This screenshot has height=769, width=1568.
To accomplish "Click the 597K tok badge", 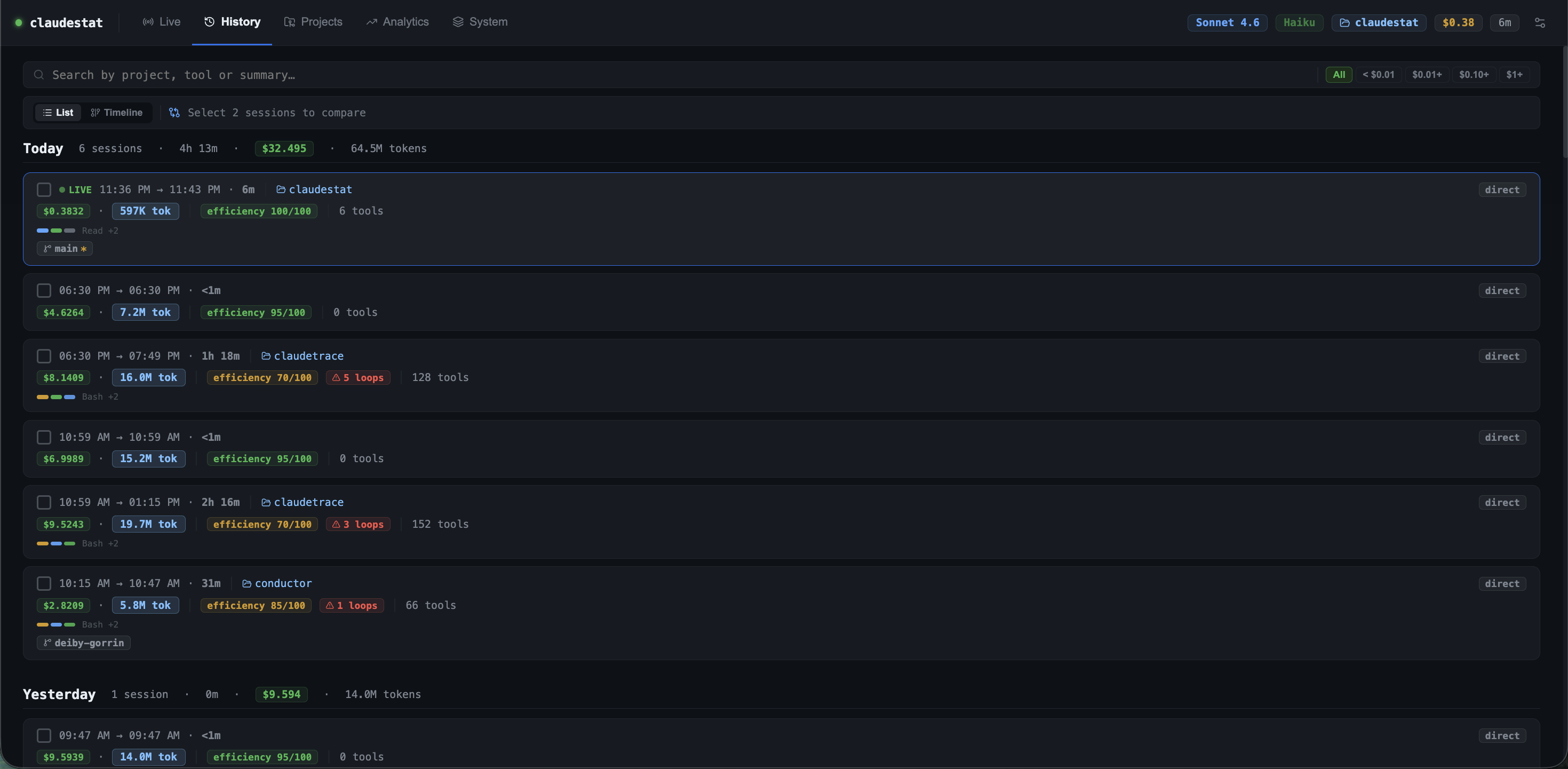I will (x=146, y=211).
